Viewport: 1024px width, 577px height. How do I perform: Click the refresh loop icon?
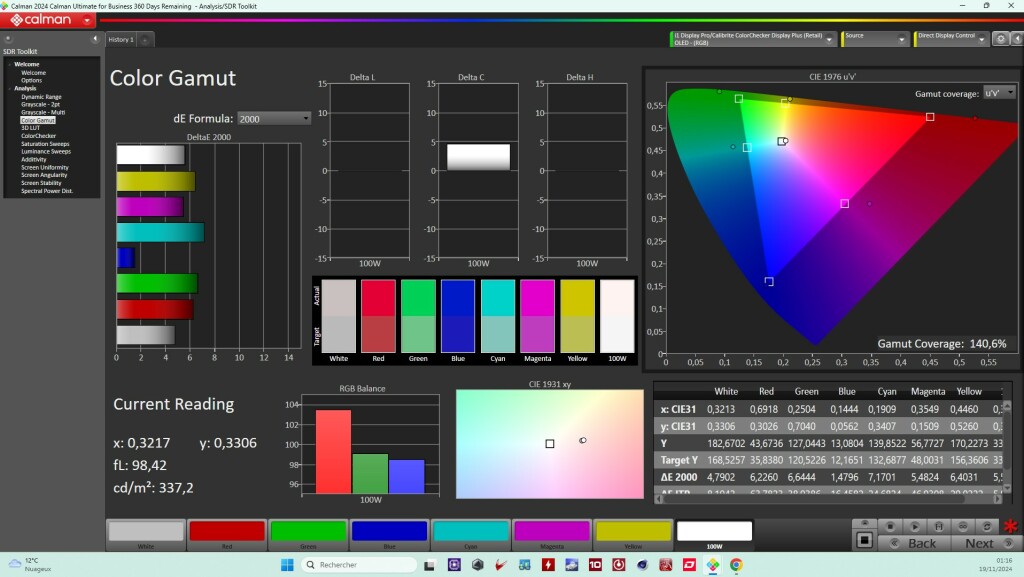point(987,526)
